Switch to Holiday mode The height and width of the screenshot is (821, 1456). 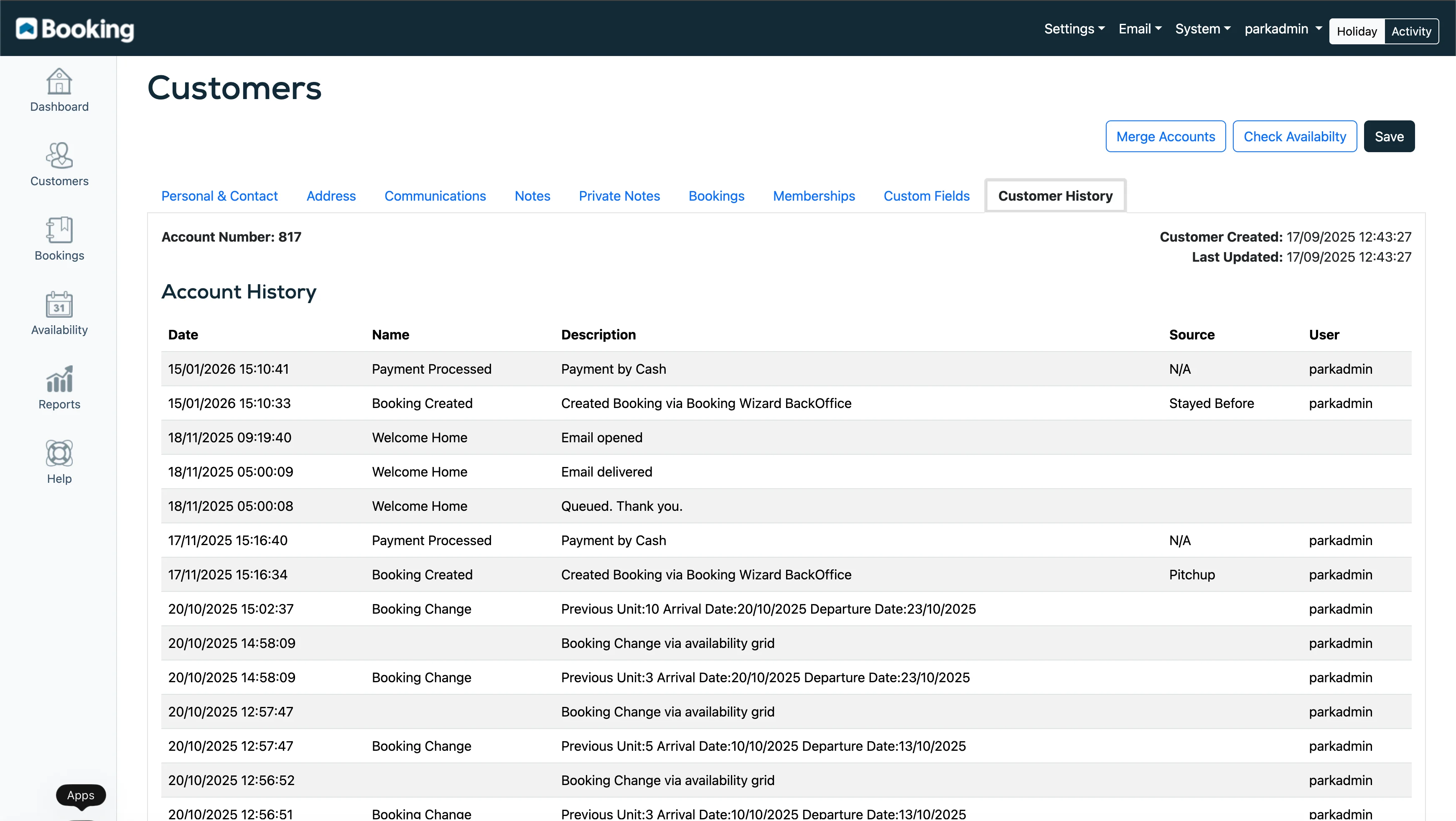point(1357,31)
